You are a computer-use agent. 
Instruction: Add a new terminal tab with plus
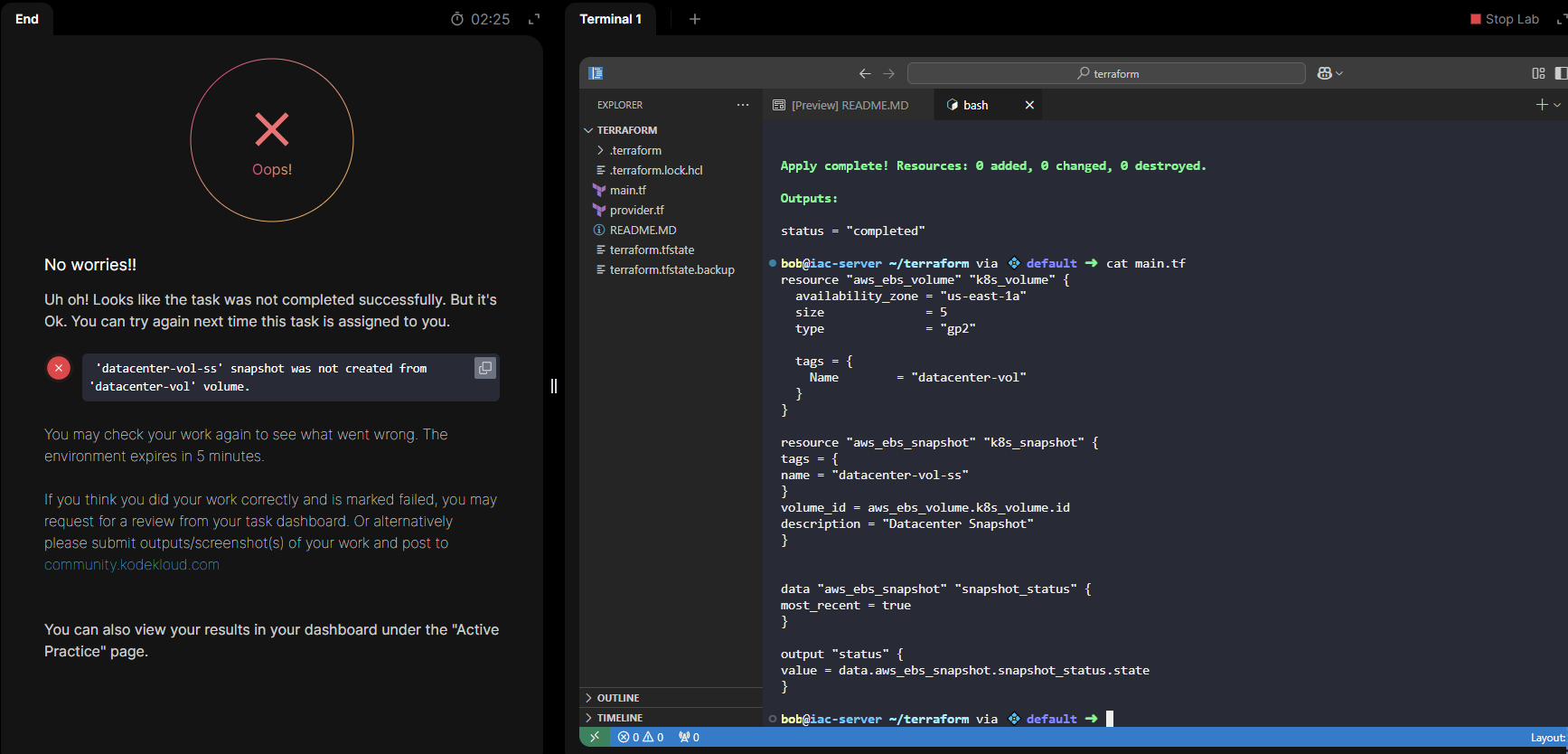point(695,19)
